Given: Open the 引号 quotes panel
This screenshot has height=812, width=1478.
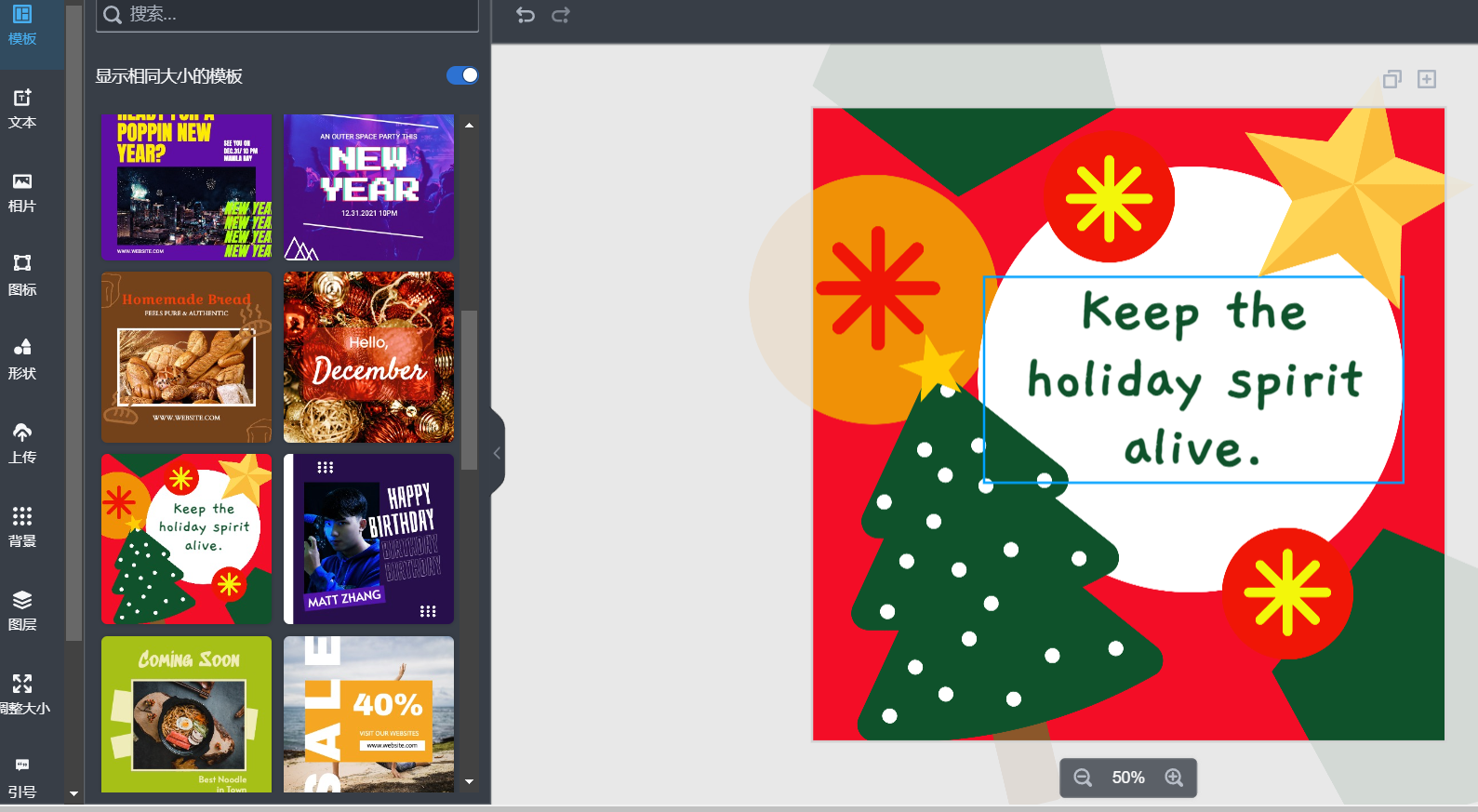Looking at the screenshot, I should pos(22,779).
